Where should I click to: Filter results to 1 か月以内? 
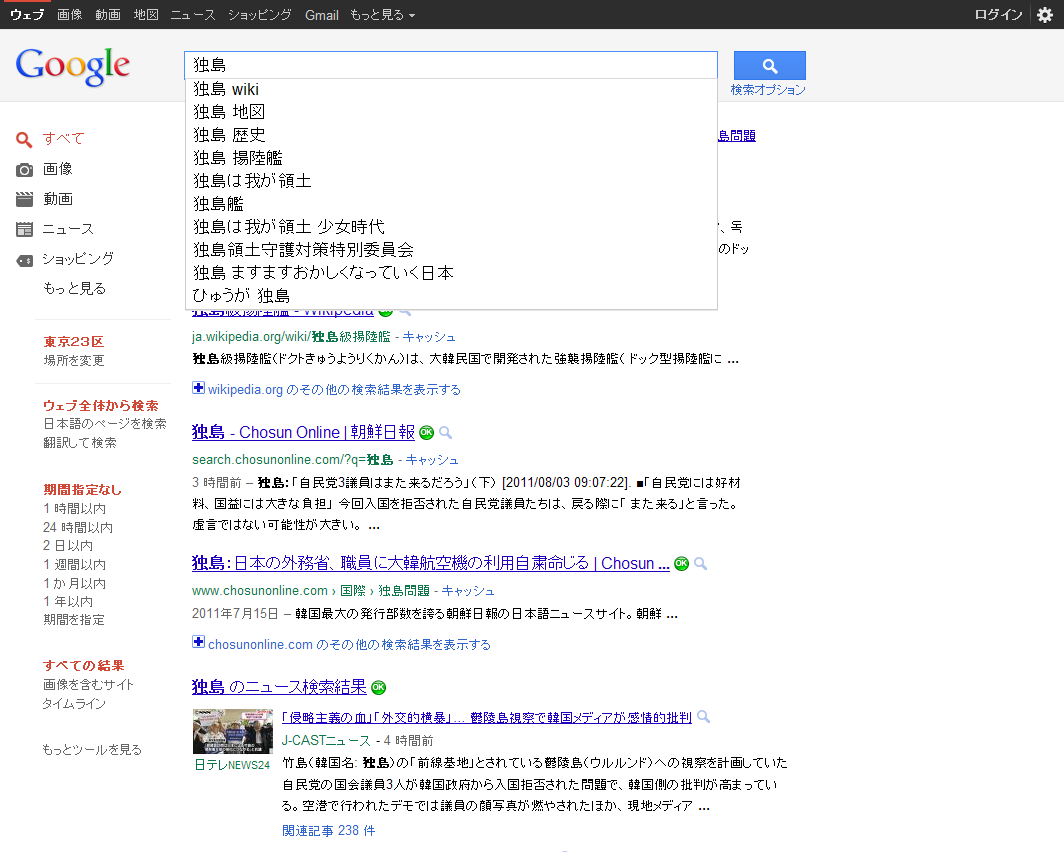(75, 583)
